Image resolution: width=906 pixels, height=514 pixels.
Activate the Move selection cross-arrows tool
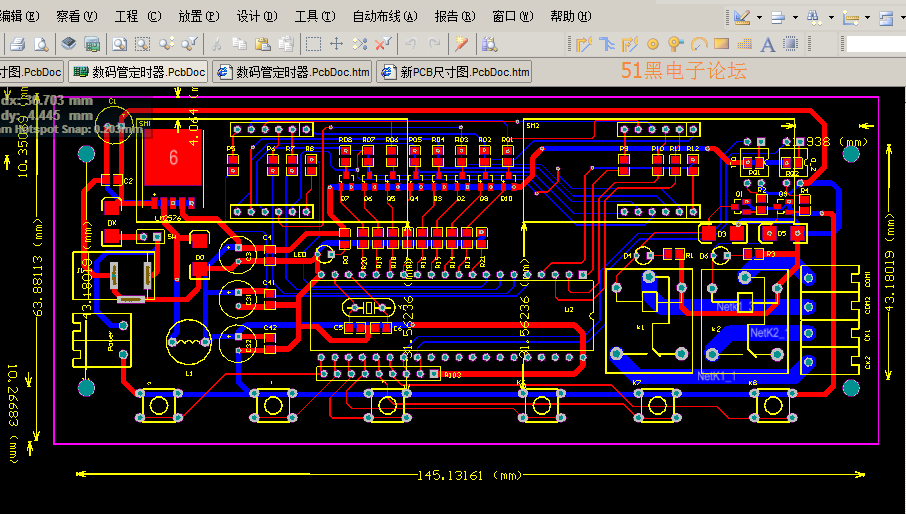[336, 44]
